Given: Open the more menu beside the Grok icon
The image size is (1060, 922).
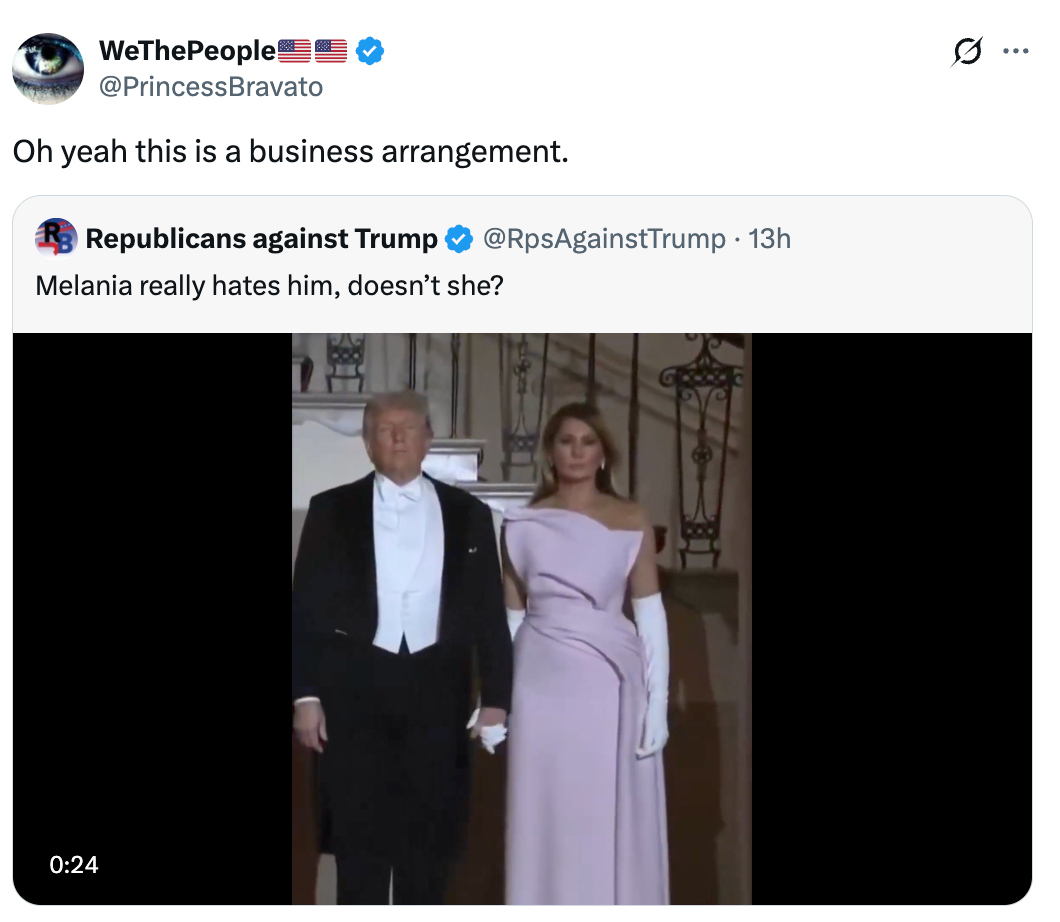Looking at the screenshot, I should (1016, 50).
